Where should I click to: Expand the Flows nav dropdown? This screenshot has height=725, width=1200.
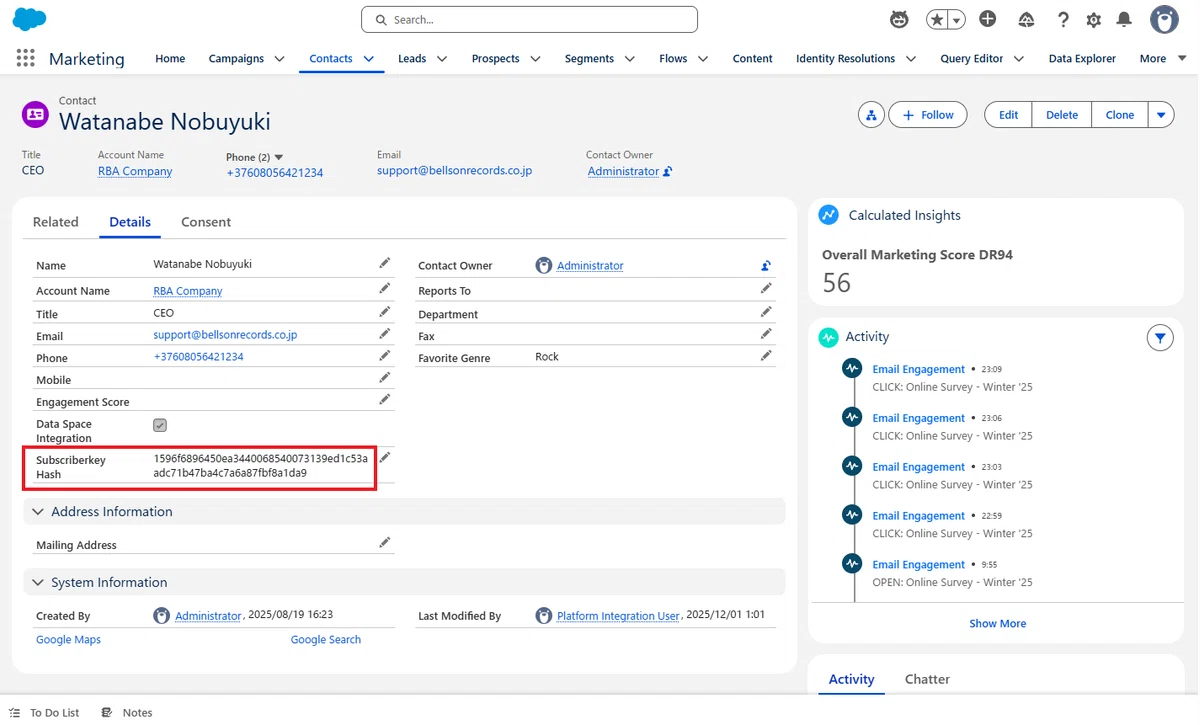pos(703,59)
